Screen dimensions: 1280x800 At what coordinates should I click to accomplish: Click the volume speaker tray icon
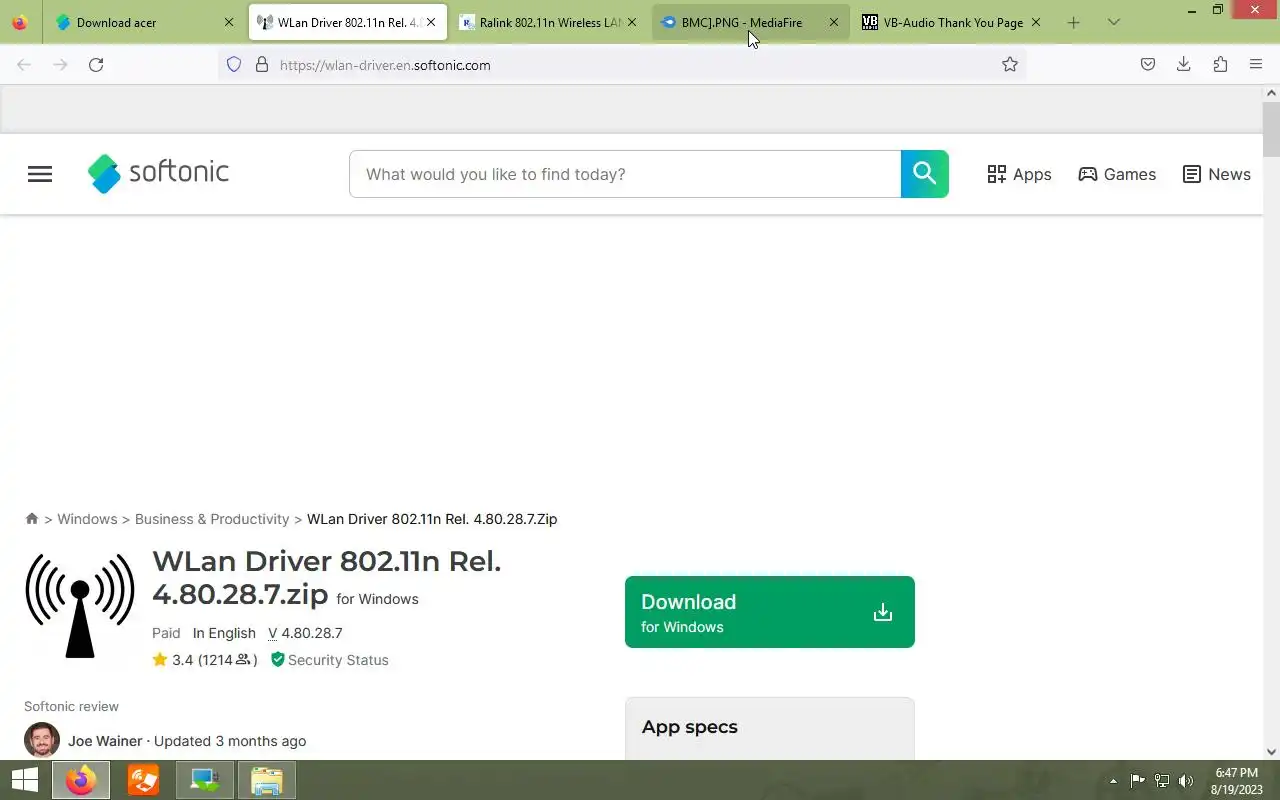point(1186,781)
